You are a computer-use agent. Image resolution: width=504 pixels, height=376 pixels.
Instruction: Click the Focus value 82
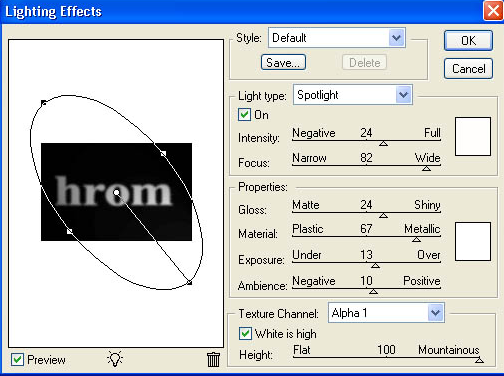[366, 158]
